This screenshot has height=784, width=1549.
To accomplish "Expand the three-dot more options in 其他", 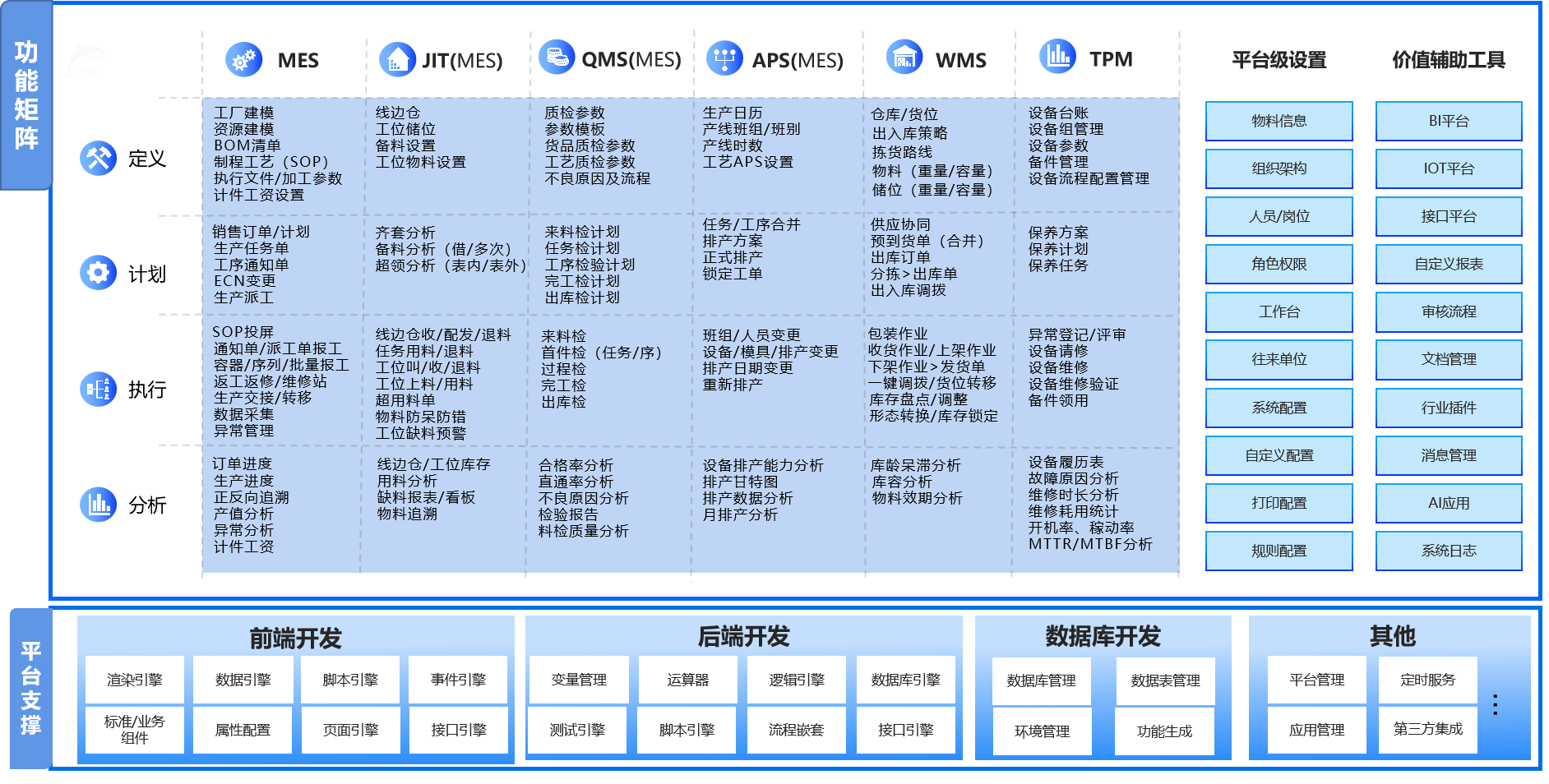I will click(x=1495, y=704).
